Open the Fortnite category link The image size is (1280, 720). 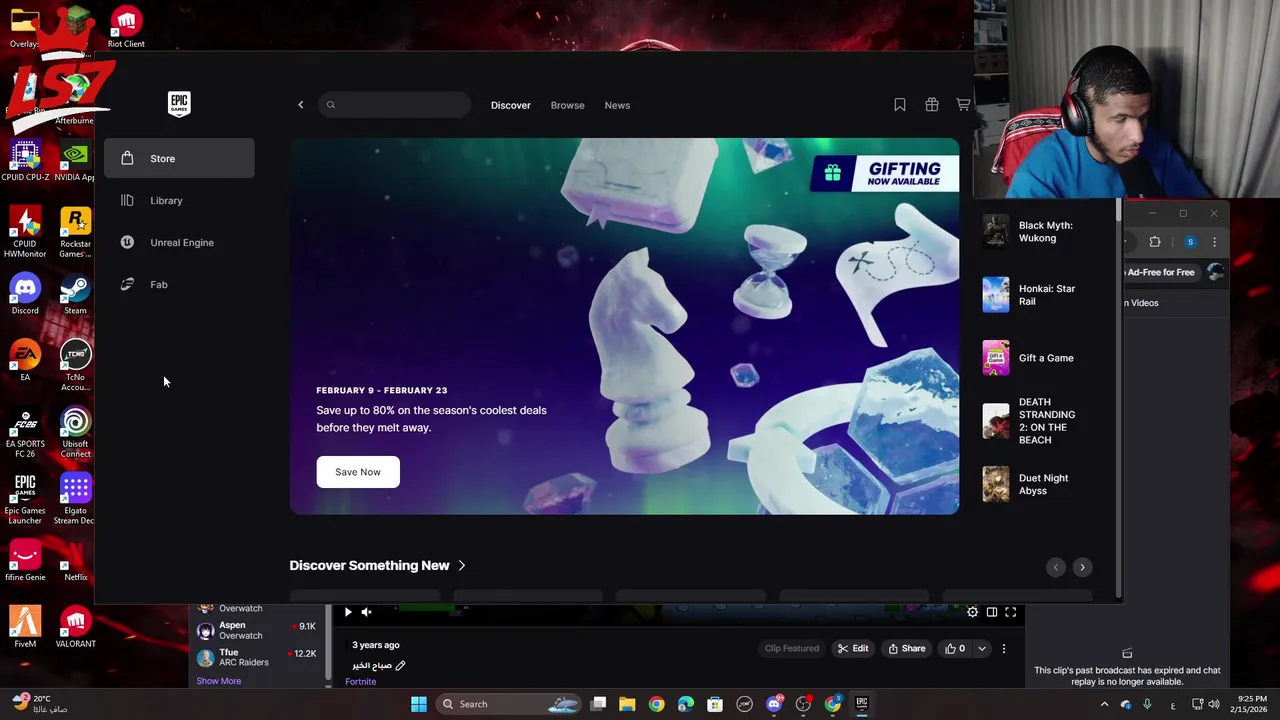point(360,682)
